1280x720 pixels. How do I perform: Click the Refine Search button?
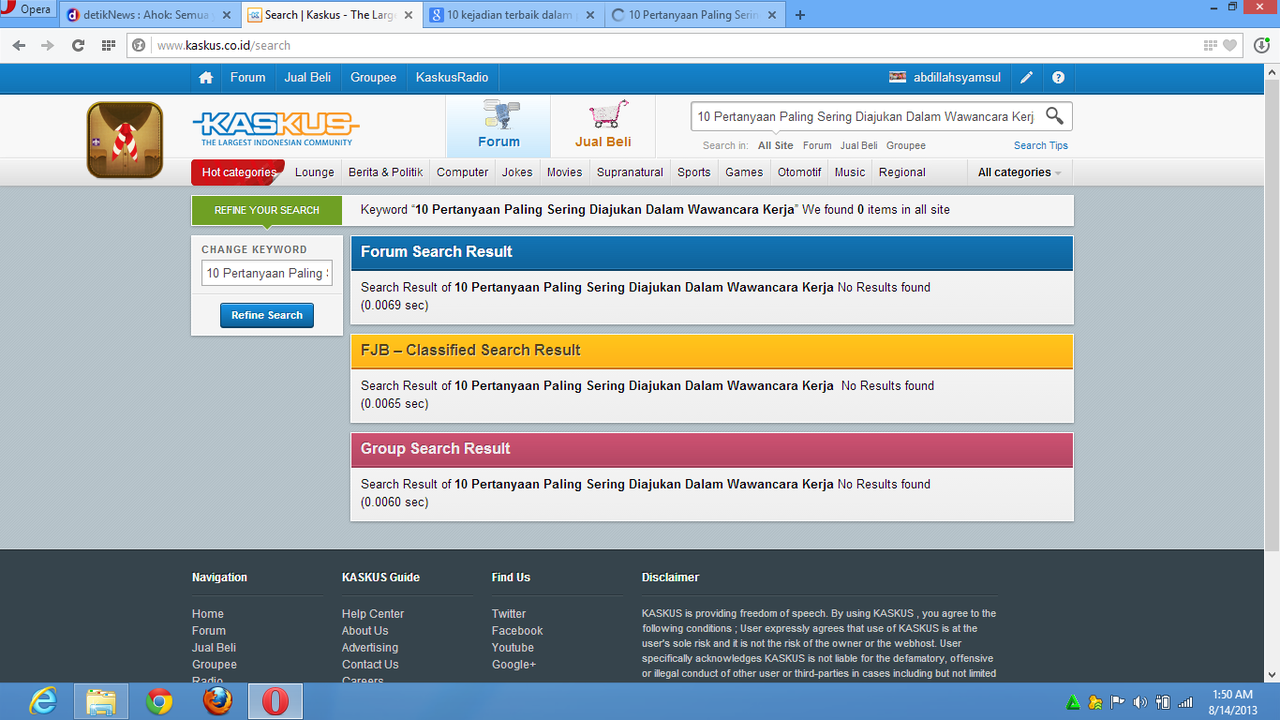pos(267,315)
